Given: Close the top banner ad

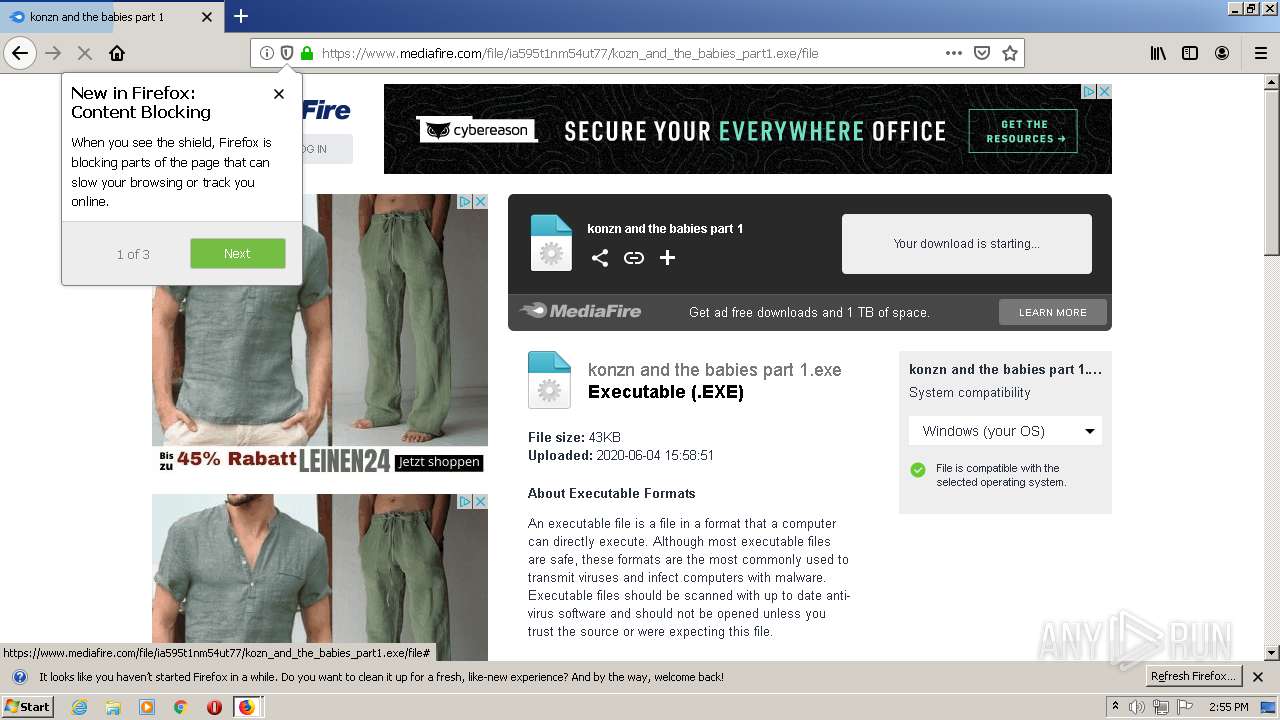Looking at the screenshot, I should coord(1104,91).
